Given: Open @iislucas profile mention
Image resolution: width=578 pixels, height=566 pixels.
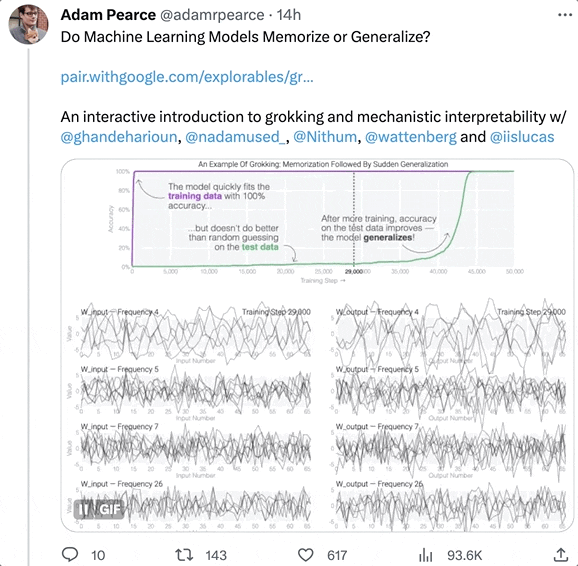Looking at the screenshot, I should click(x=522, y=137).
